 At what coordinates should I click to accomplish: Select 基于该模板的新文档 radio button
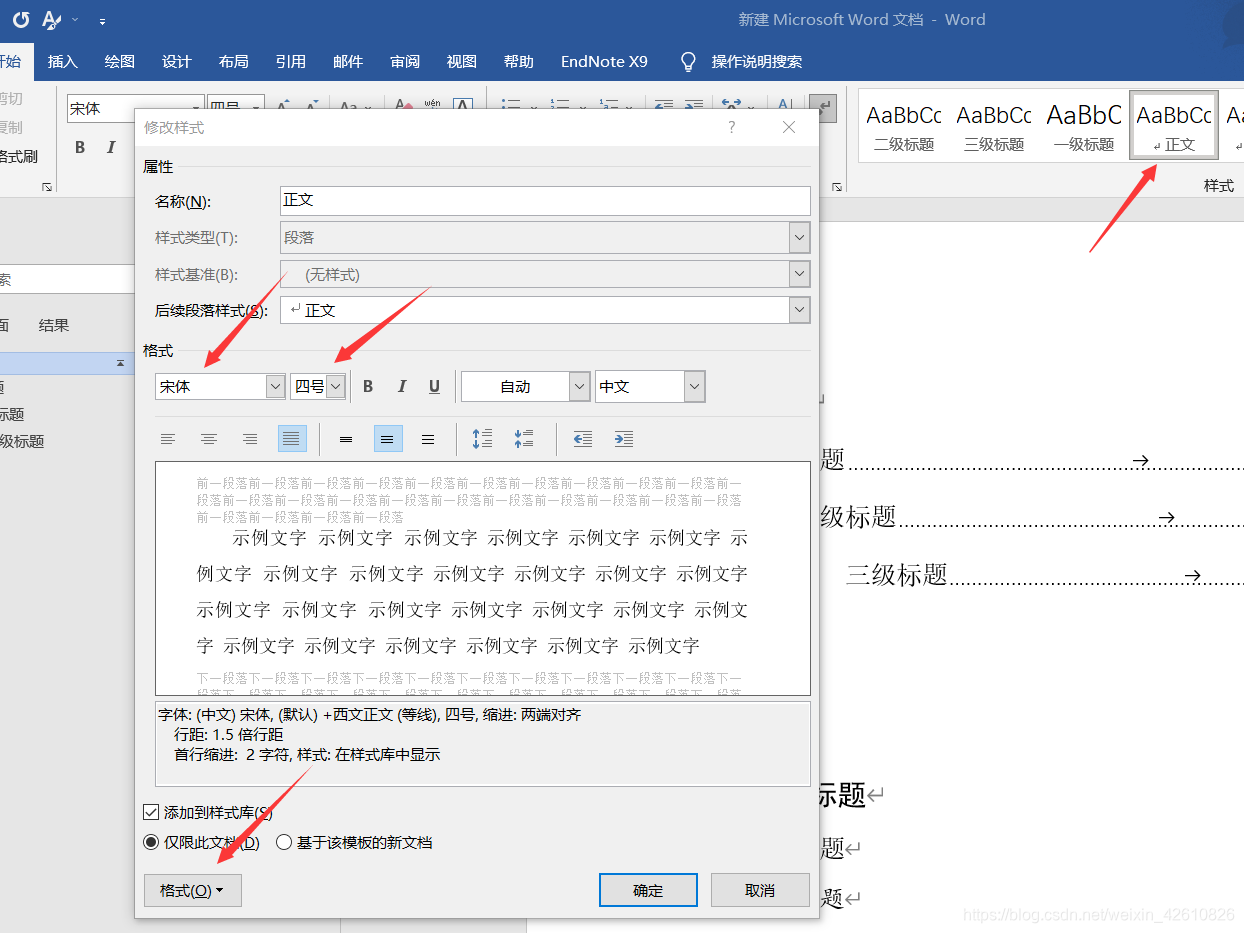click(284, 842)
